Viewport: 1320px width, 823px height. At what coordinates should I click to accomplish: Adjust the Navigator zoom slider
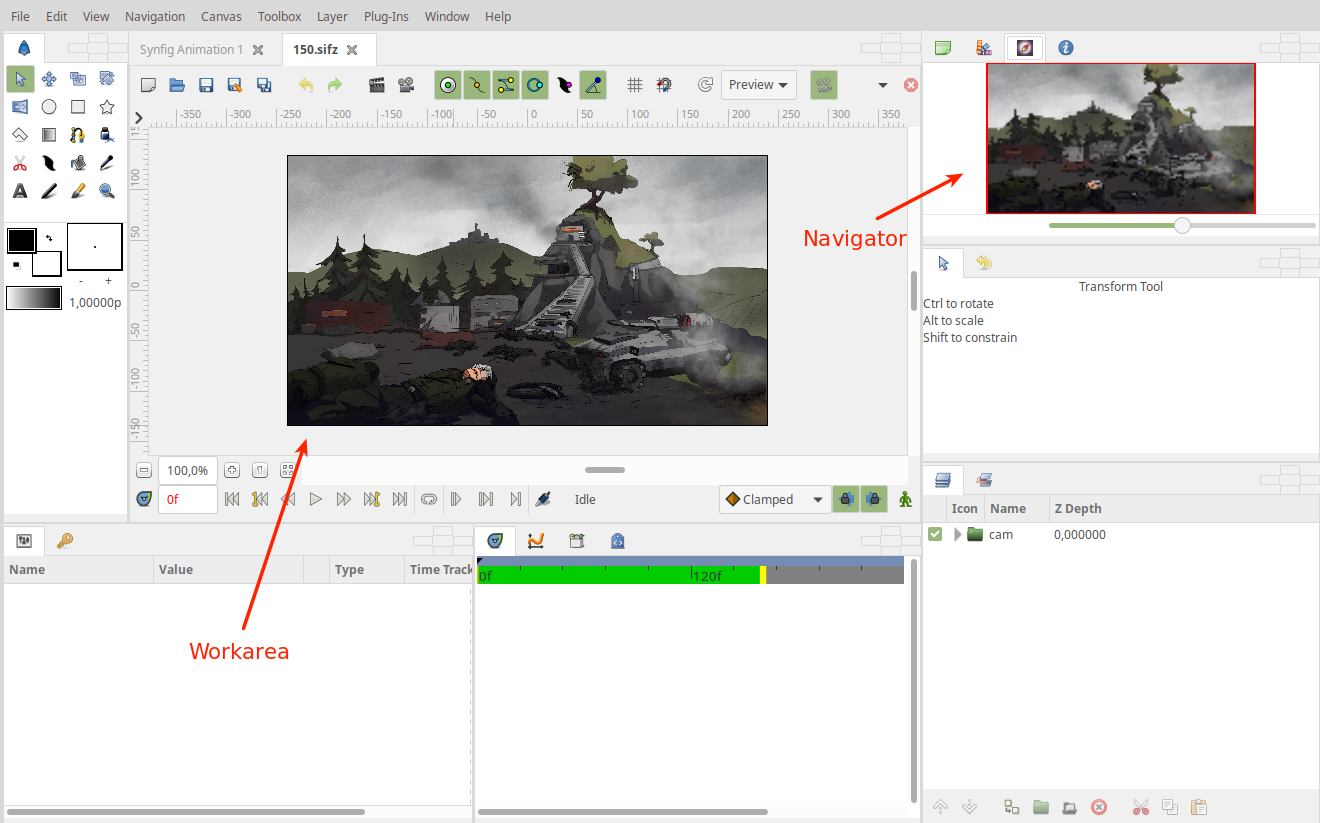(x=1182, y=226)
